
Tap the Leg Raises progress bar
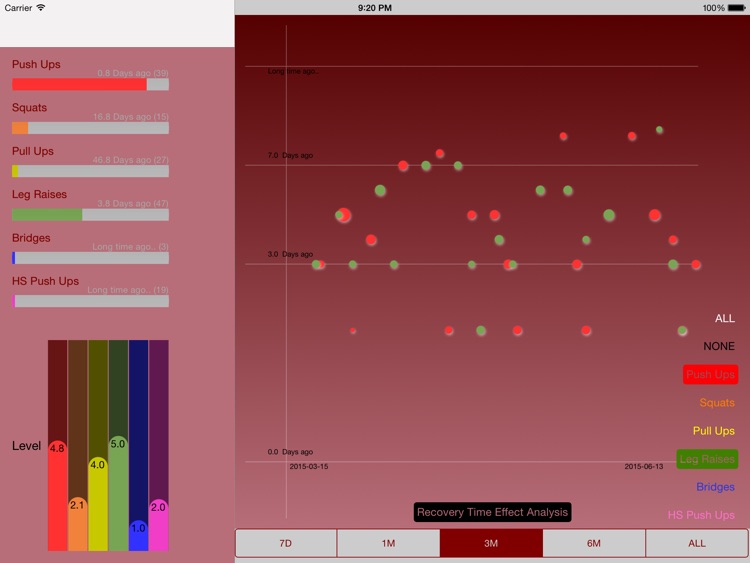coord(90,215)
